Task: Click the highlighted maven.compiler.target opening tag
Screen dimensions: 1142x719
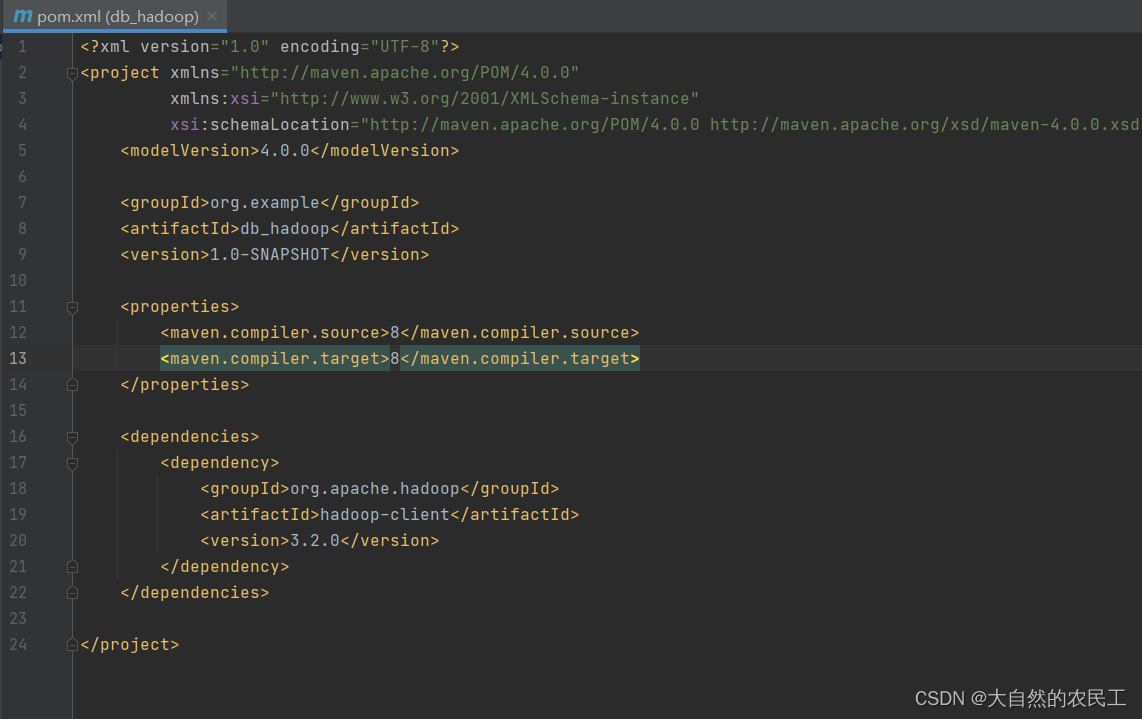Action: (275, 359)
